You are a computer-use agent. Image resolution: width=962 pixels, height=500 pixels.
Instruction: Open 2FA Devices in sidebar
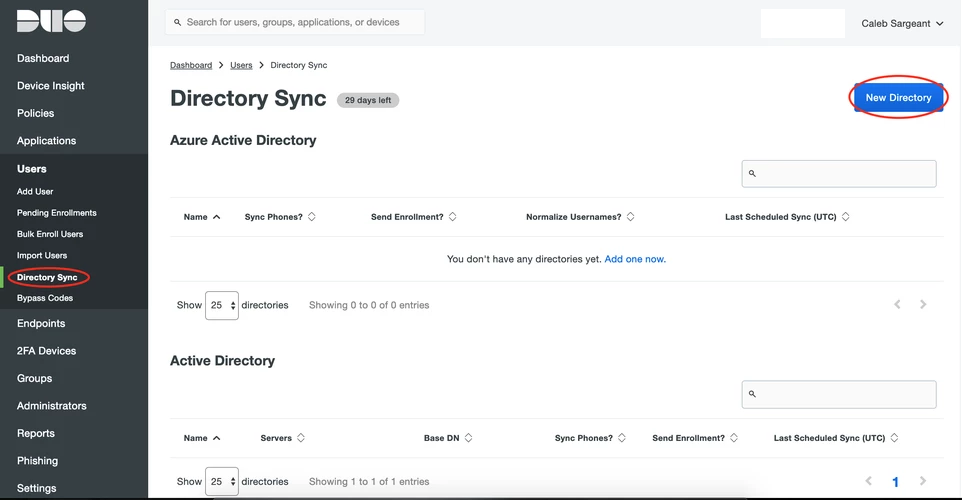pos(47,351)
